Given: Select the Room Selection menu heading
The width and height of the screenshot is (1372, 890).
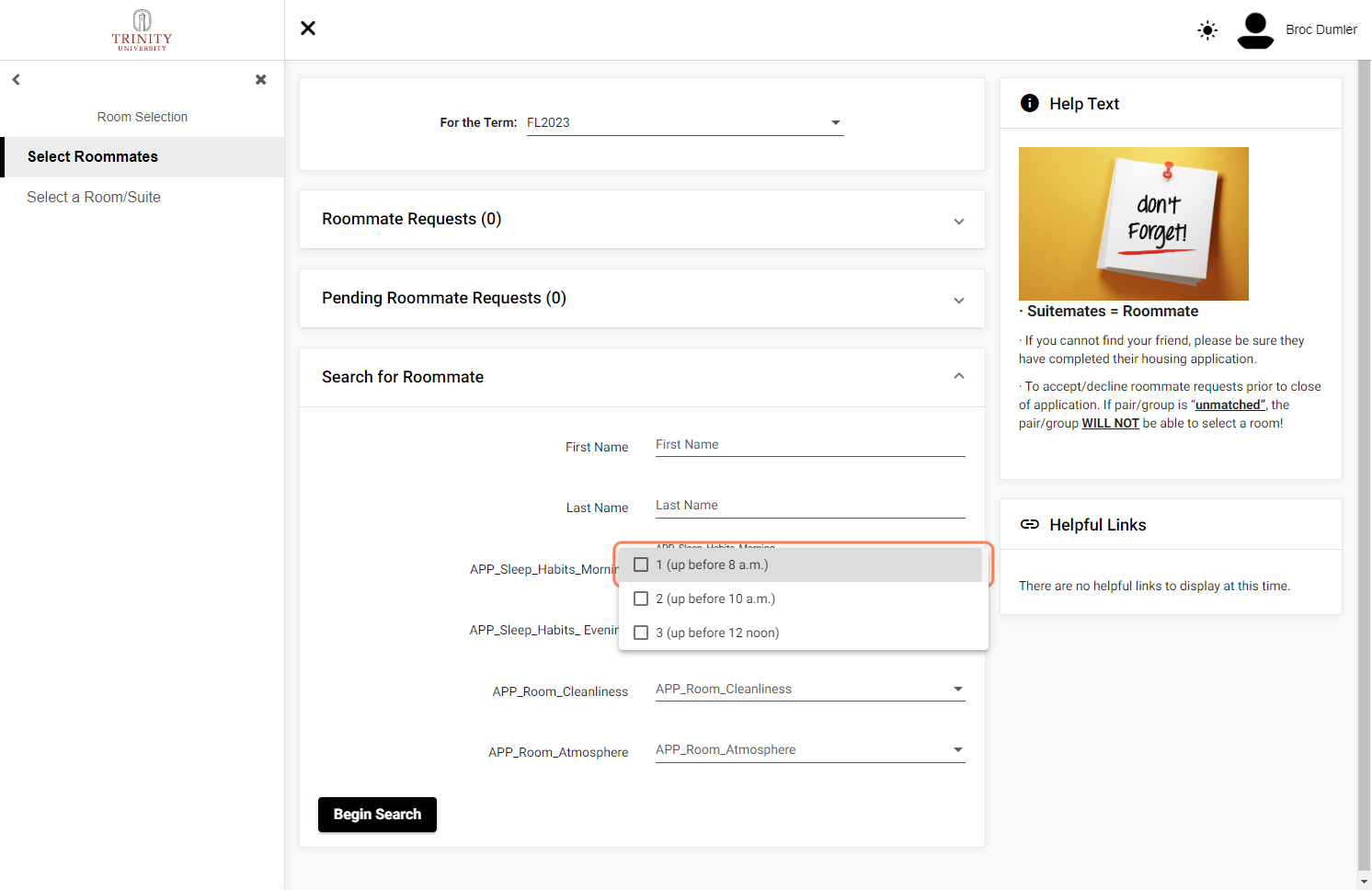Looking at the screenshot, I should tap(143, 117).
